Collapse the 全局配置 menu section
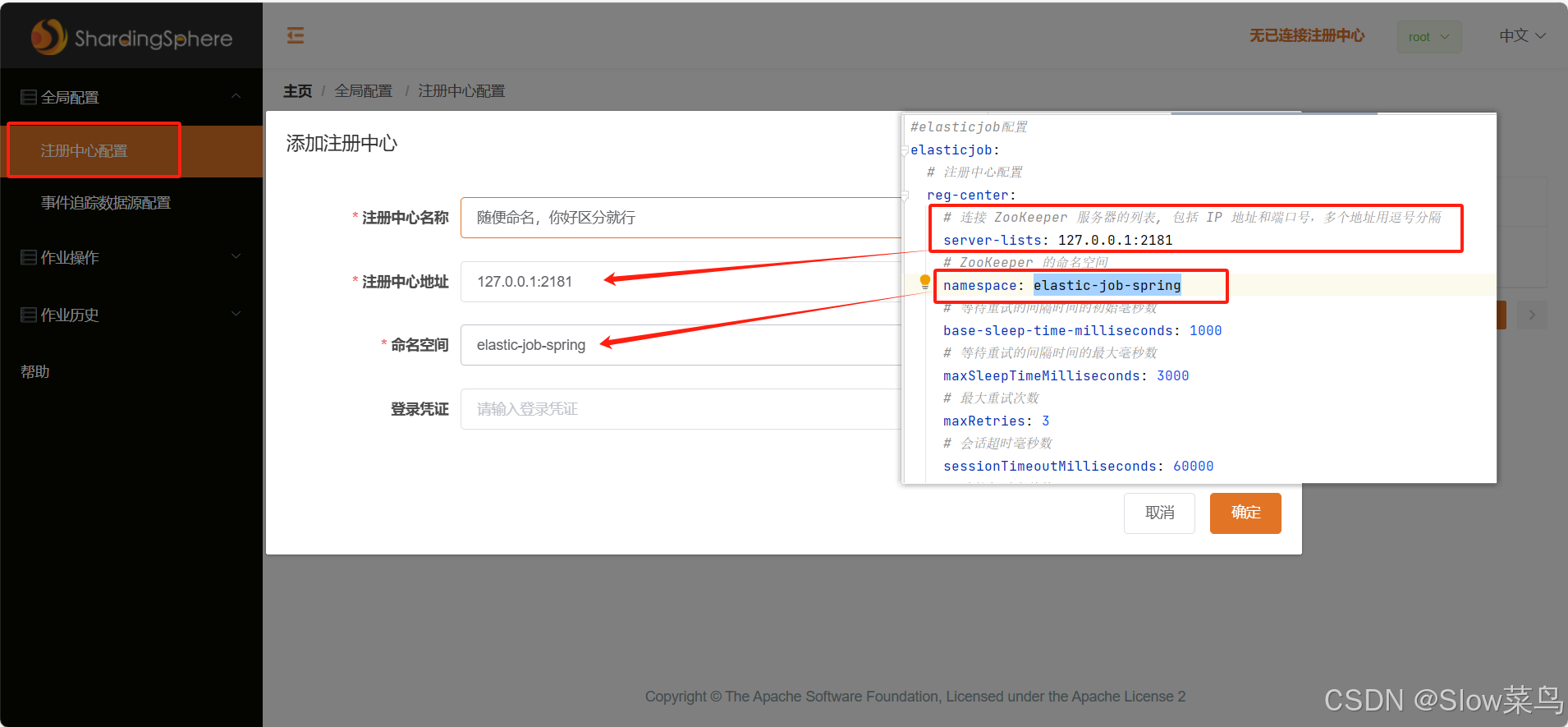 [x=131, y=97]
